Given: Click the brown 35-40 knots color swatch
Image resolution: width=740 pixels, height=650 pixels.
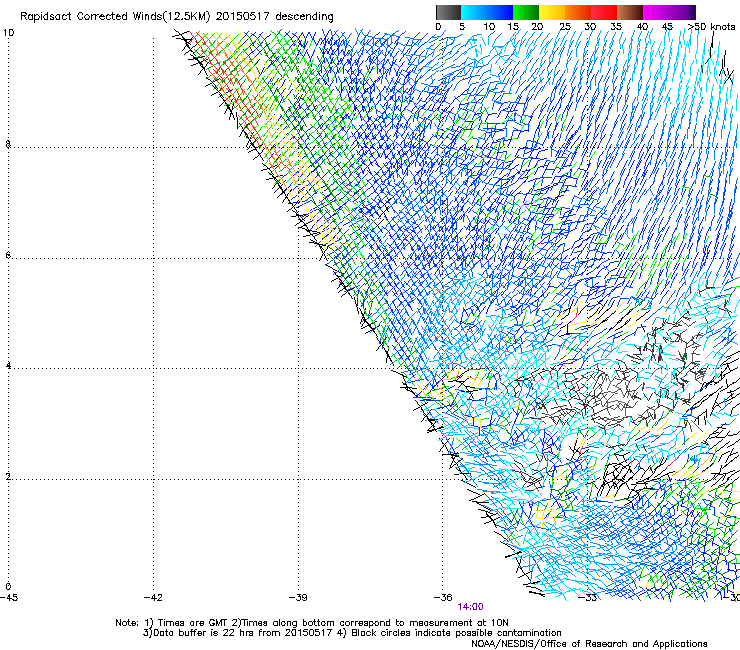Looking at the screenshot, I should pyautogui.click(x=630, y=12).
